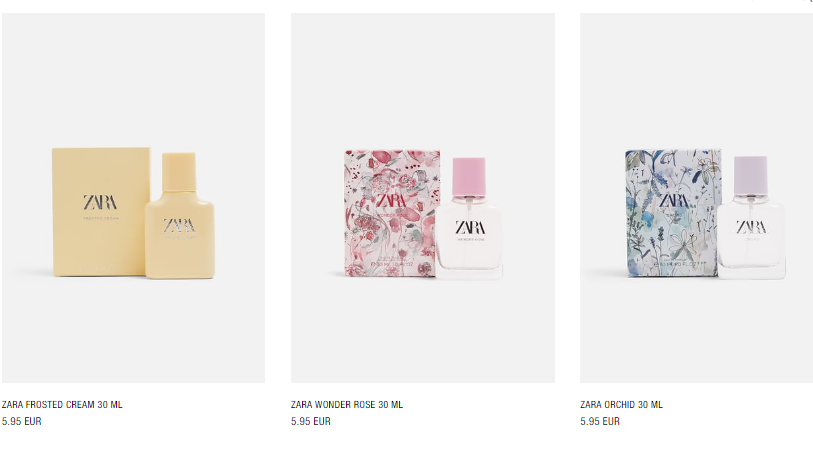Click the ZARA logo on blue floral box
813x466 pixels.
(x=674, y=201)
